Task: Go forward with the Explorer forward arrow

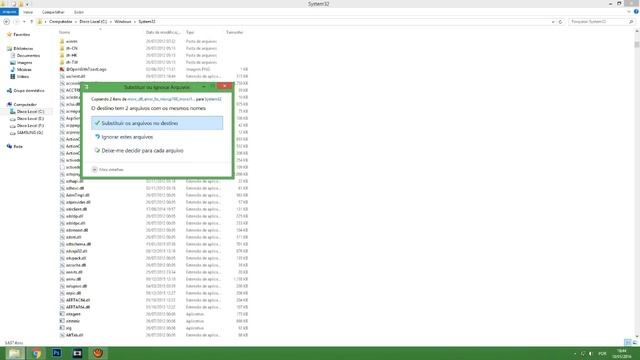Action: point(16,22)
